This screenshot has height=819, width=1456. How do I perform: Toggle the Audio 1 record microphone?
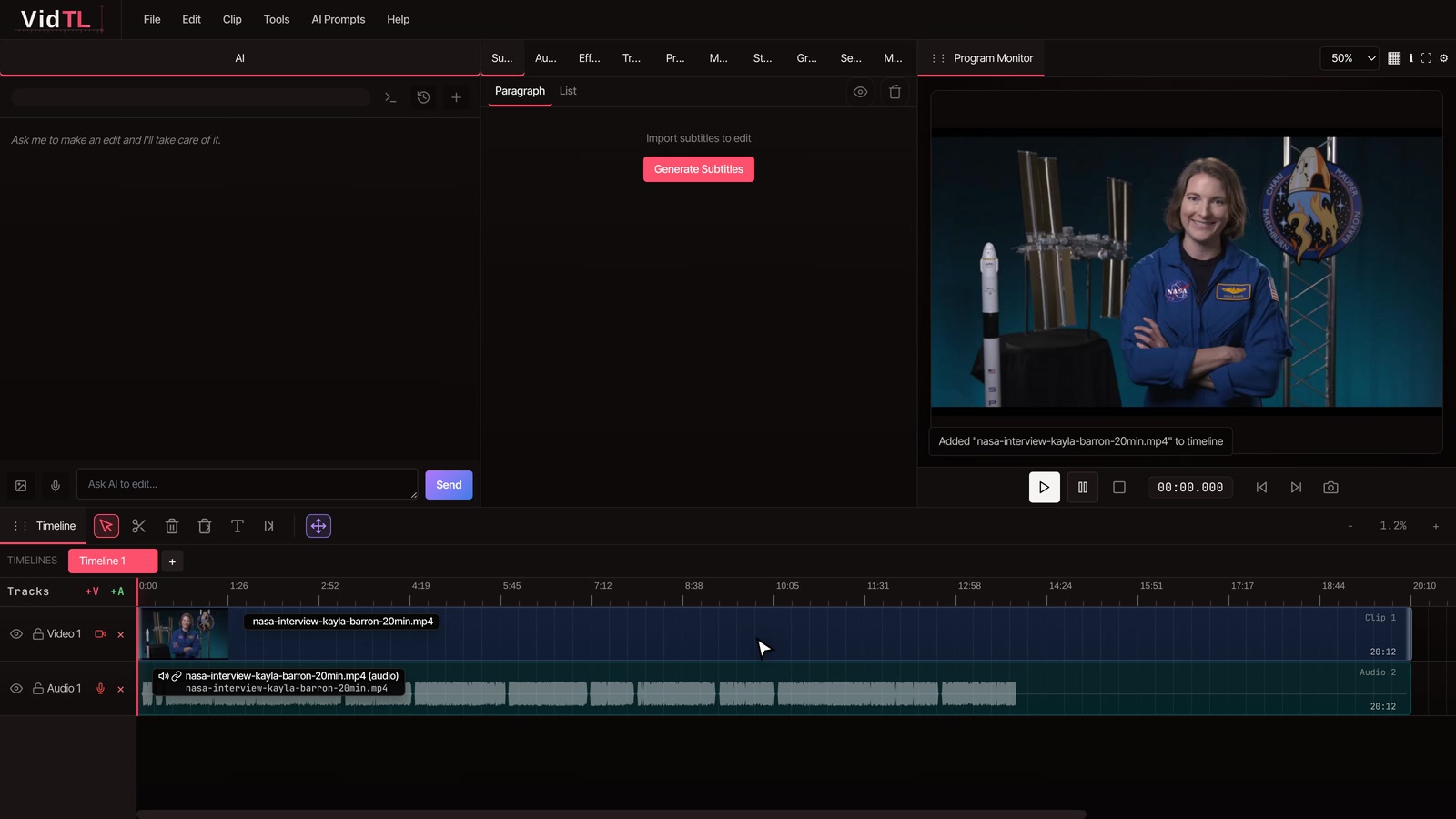click(101, 689)
